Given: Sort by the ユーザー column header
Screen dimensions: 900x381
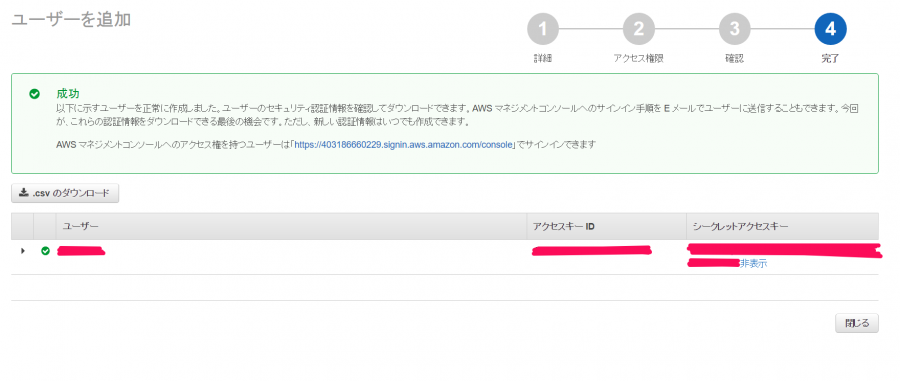Looking at the screenshot, I should (x=80, y=227).
